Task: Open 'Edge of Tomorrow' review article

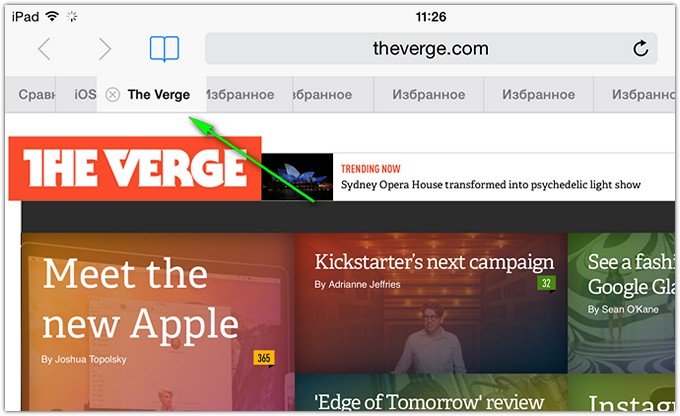Action: 429,402
